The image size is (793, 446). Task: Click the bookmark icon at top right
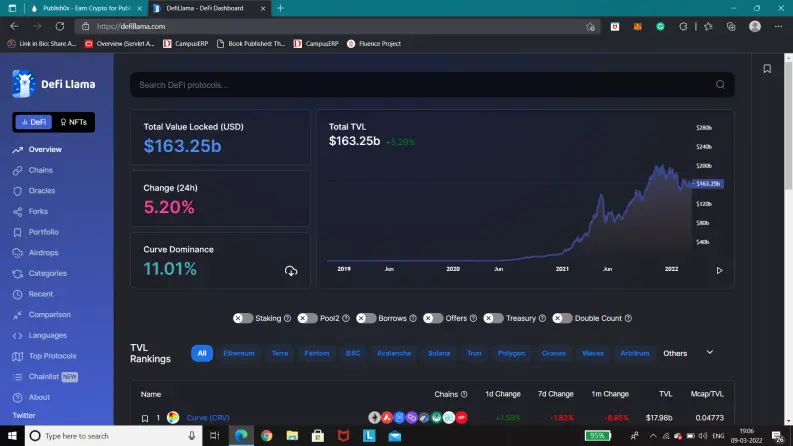coord(767,68)
